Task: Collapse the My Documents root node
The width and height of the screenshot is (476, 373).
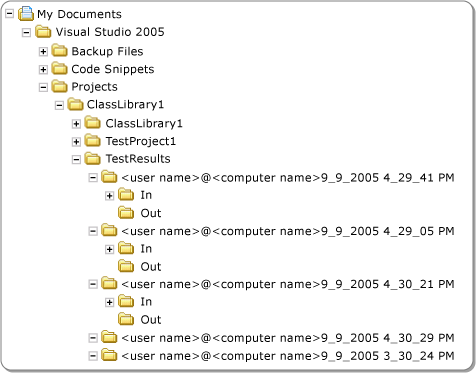Action: (x=10, y=14)
